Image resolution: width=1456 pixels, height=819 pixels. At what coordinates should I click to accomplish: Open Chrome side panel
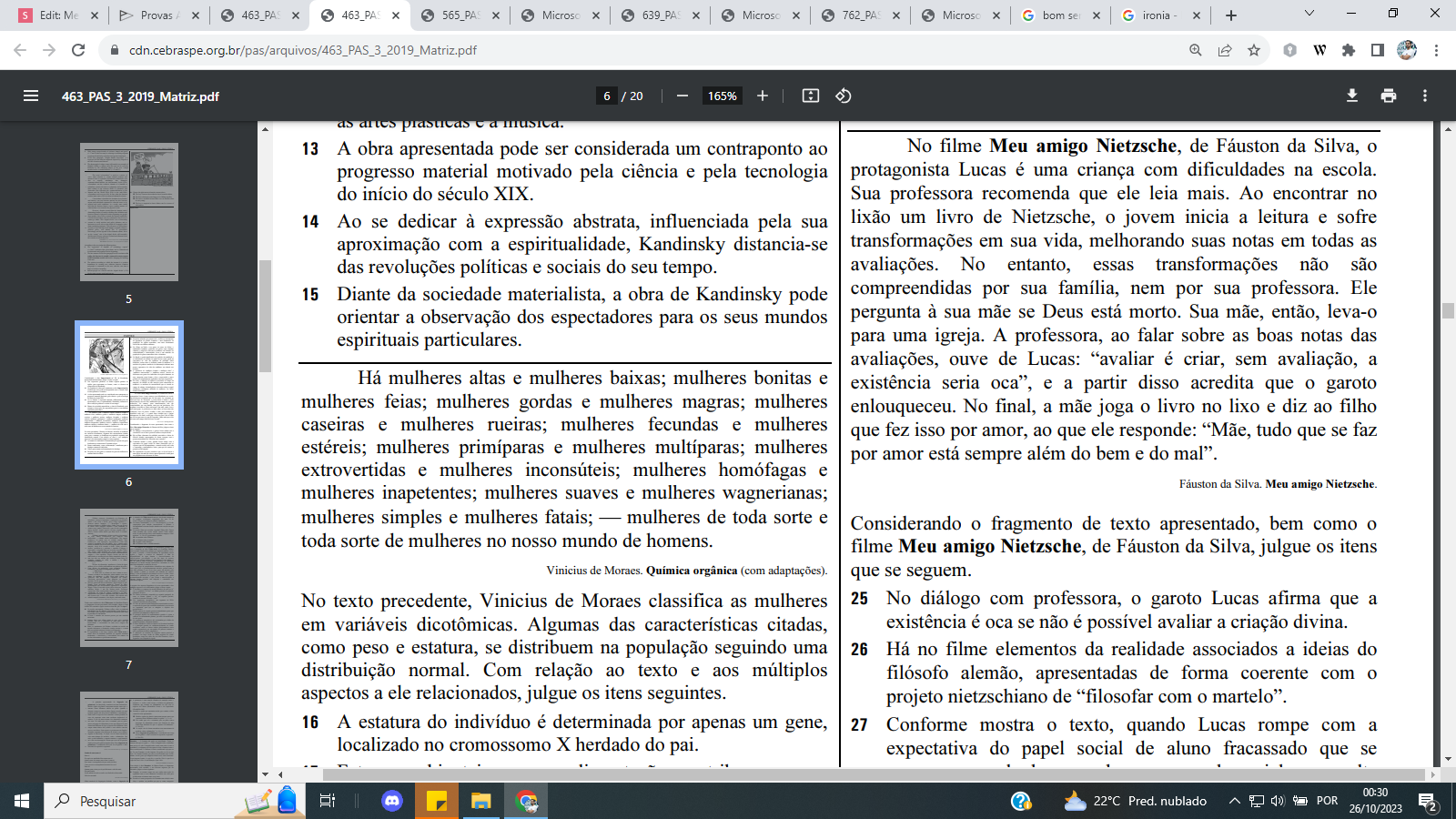1378,50
